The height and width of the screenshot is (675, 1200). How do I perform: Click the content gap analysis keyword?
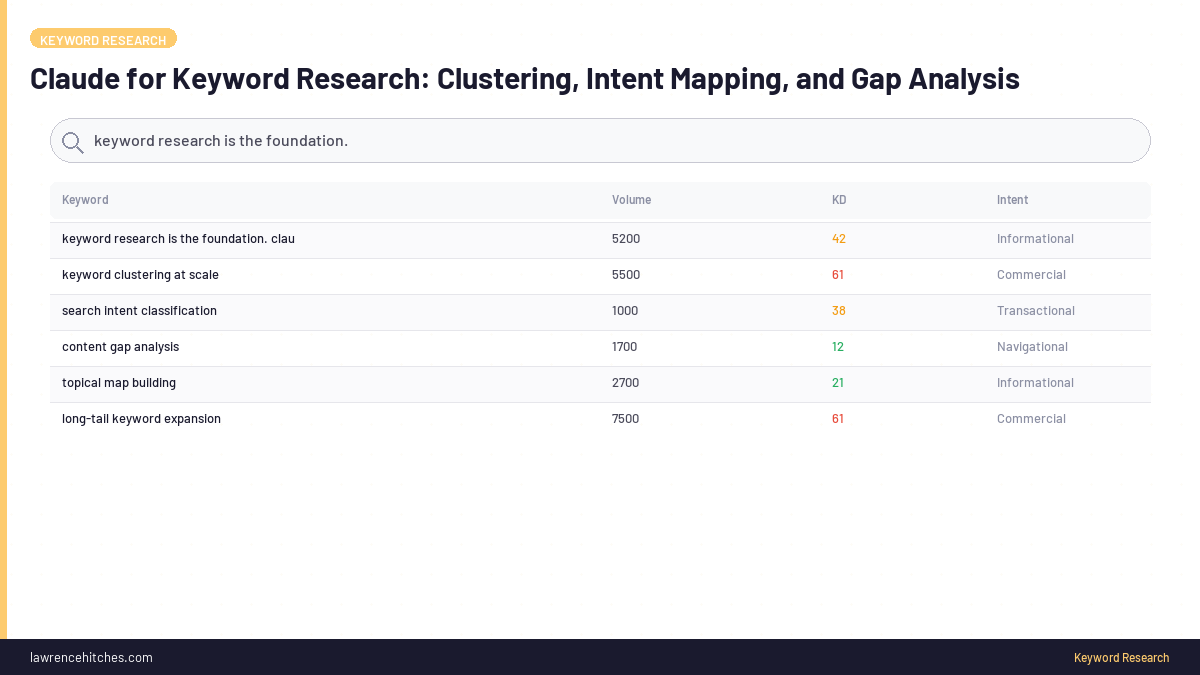click(x=120, y=346)
